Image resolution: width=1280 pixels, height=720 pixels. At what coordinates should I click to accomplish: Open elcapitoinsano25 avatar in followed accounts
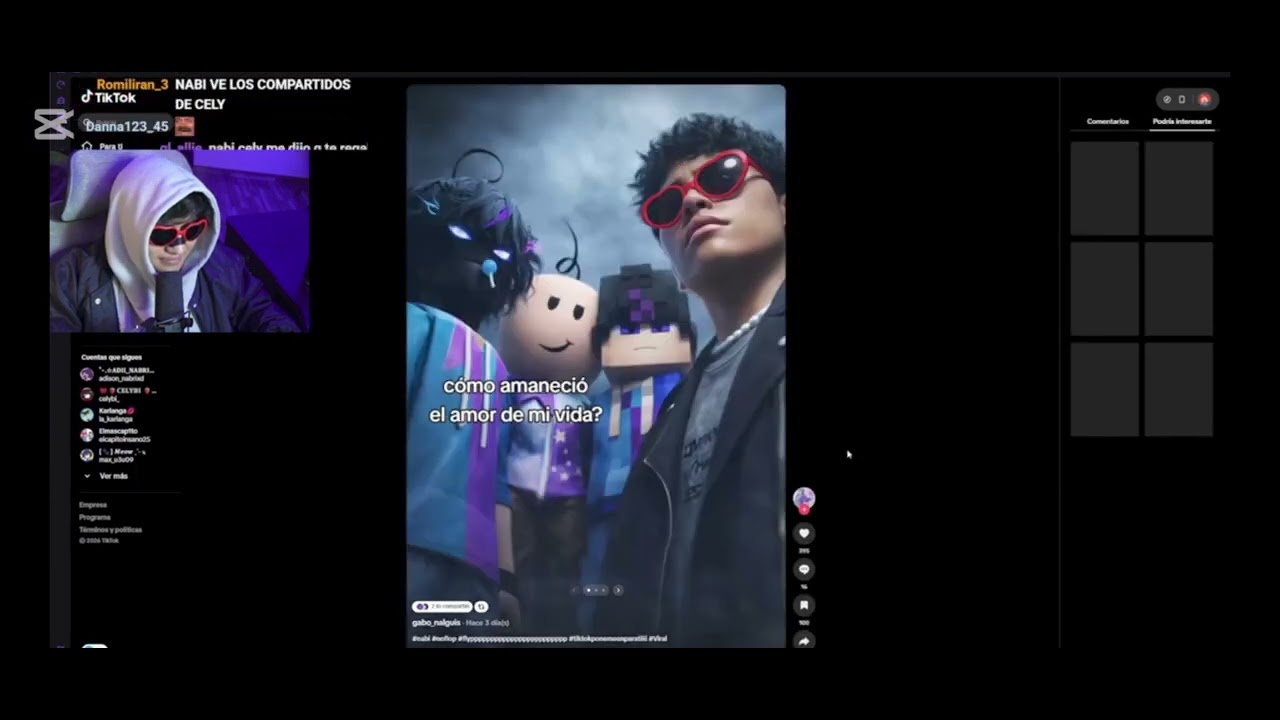[x=87, y=435]
